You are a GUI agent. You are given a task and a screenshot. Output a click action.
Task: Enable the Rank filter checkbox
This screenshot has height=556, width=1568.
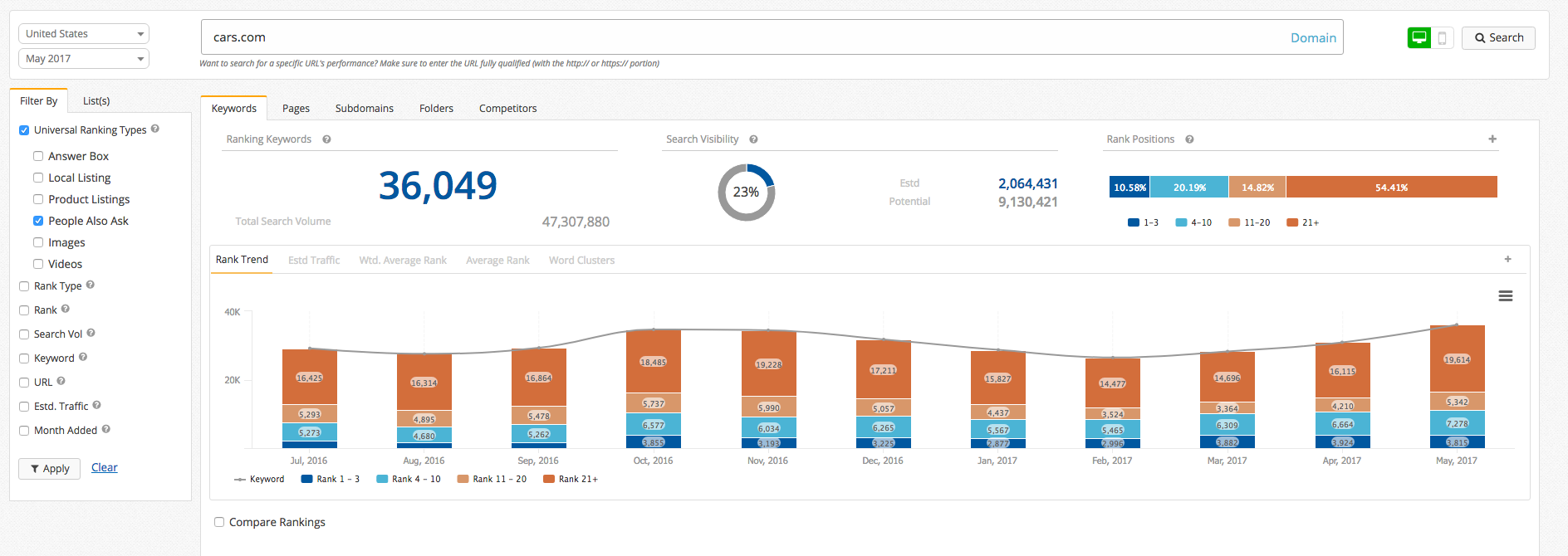(24, 310)
